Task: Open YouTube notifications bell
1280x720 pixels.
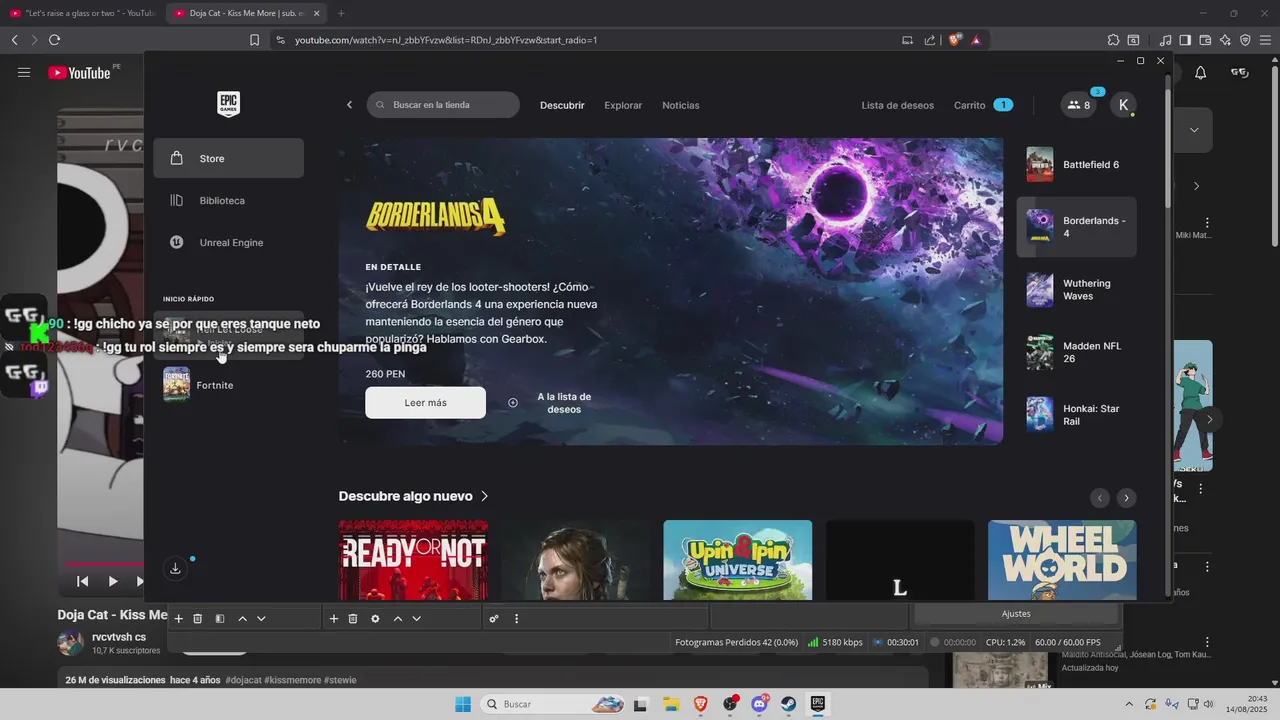Action: (1201, 73)
